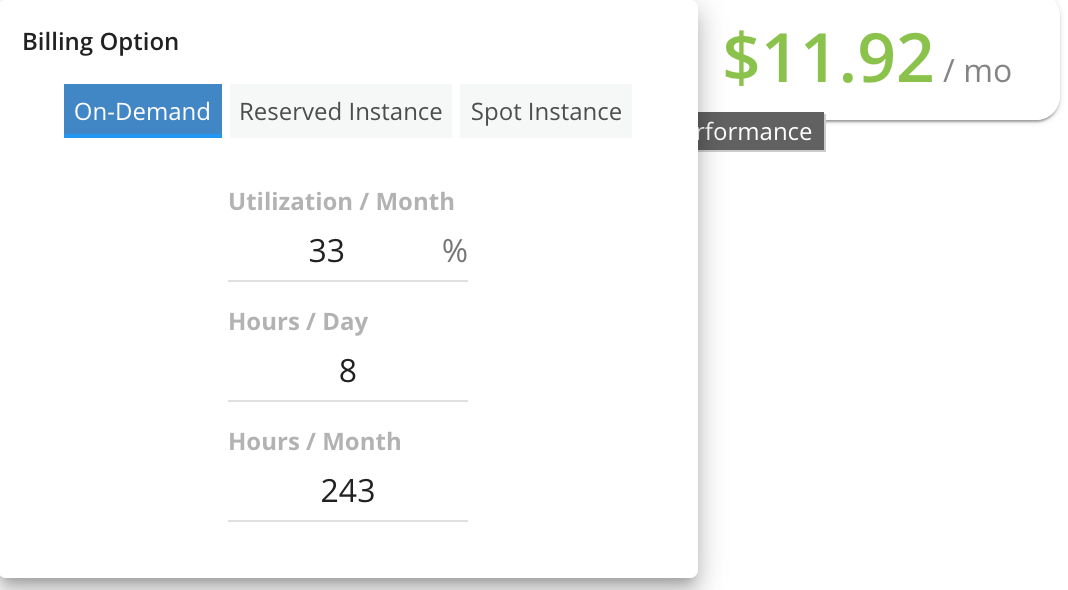Click the '/ mo' text after price
Viewport: 1068px width, 590px height.
click(977, 72)
